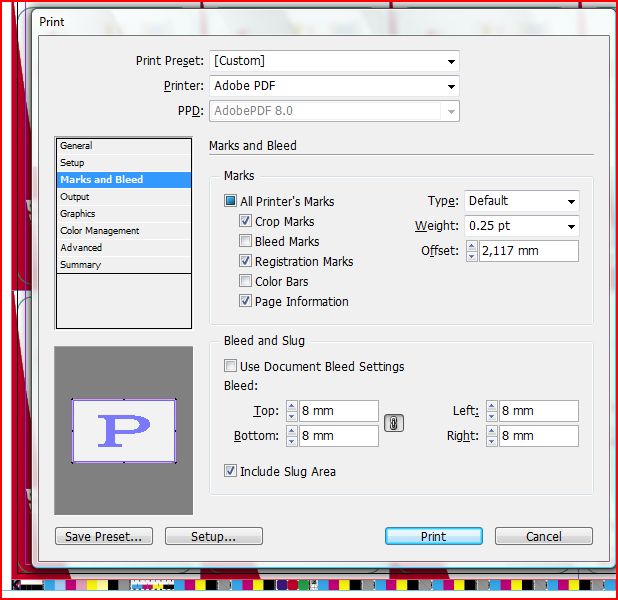Enable Color Bars checkbox
Image resolution: width=618 pixels, height=600 pixels.
click(245, 281)
